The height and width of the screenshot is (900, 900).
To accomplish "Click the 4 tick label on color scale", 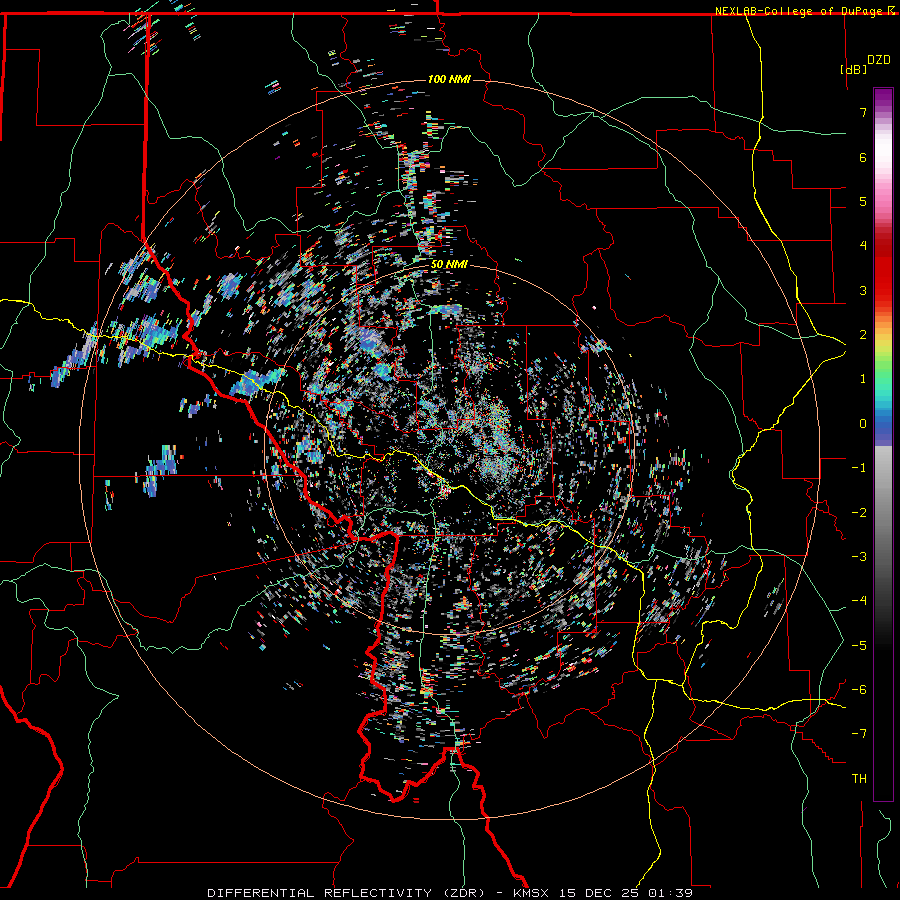I will (x=863, y=245).
